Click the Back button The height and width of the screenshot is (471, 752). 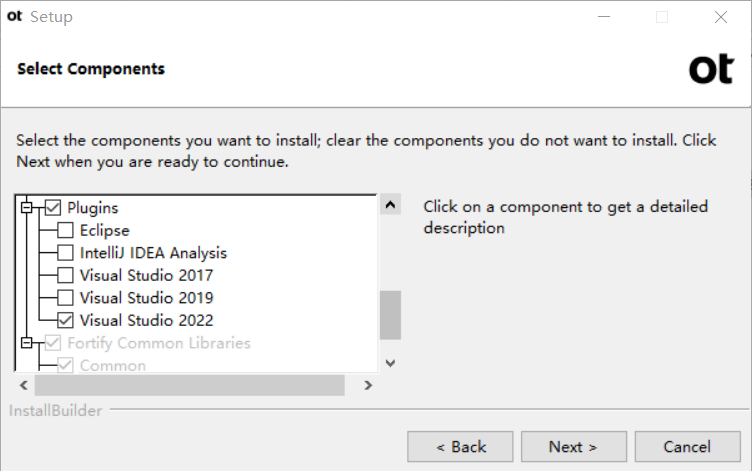(x=460, y=447)
